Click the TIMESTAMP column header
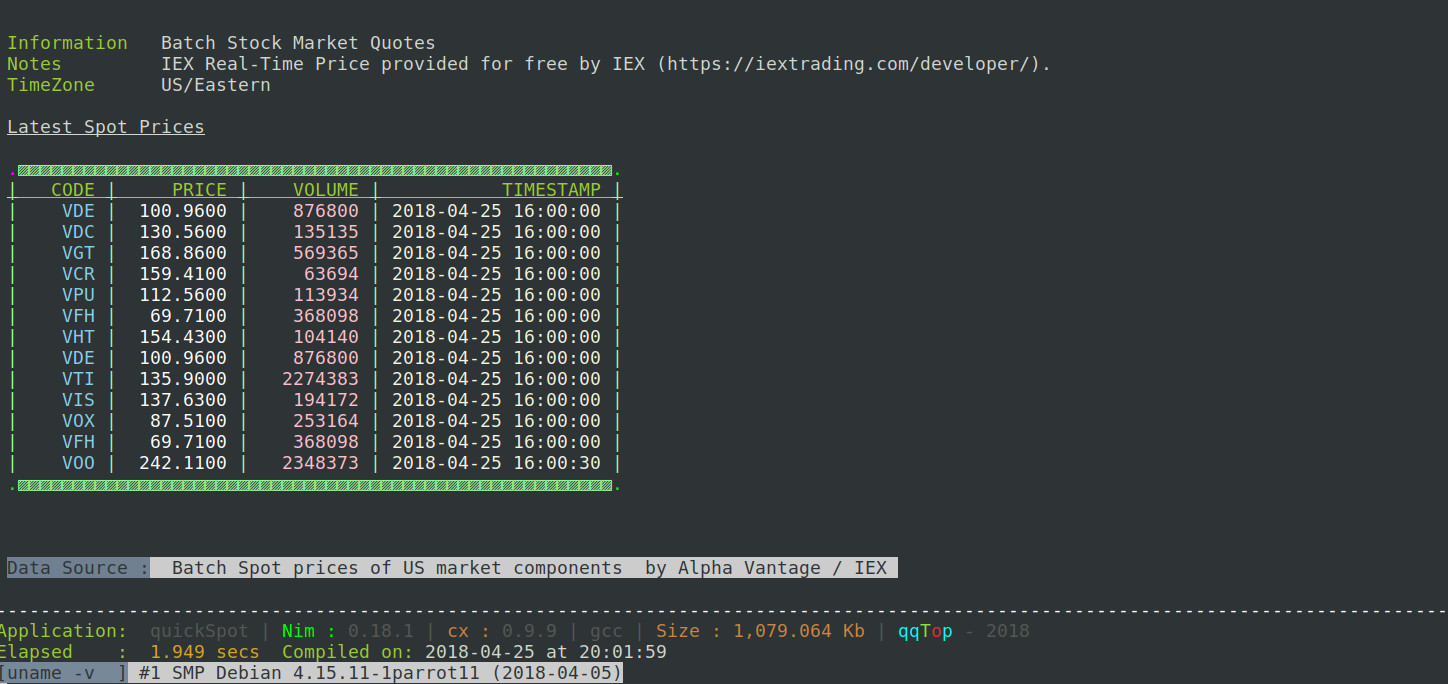This screenshot has width=1448, height=684. pyautogui.click(x=551, y=190)
